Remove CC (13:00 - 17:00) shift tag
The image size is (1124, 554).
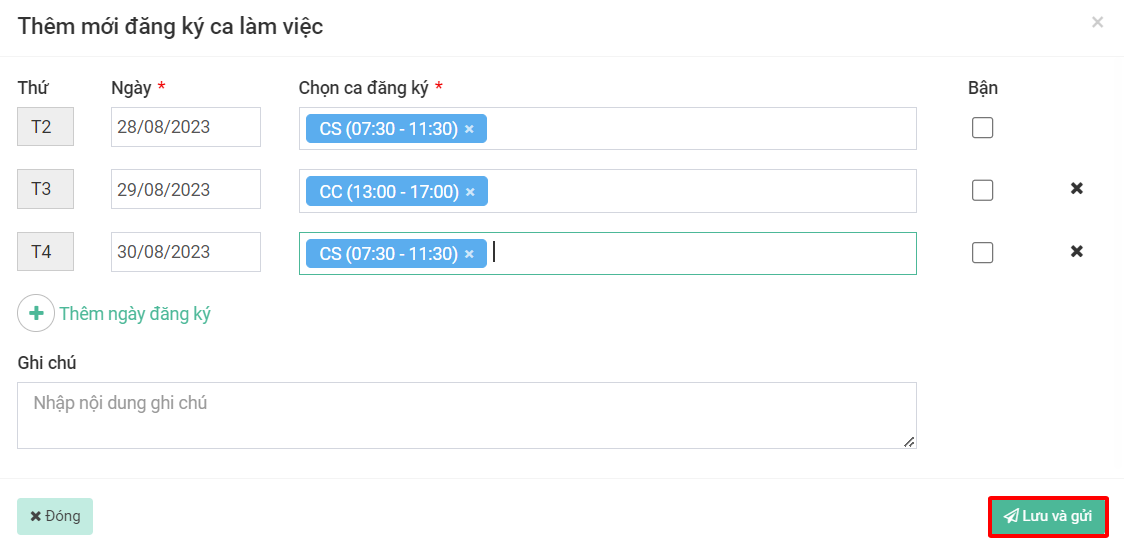point(470,192)
